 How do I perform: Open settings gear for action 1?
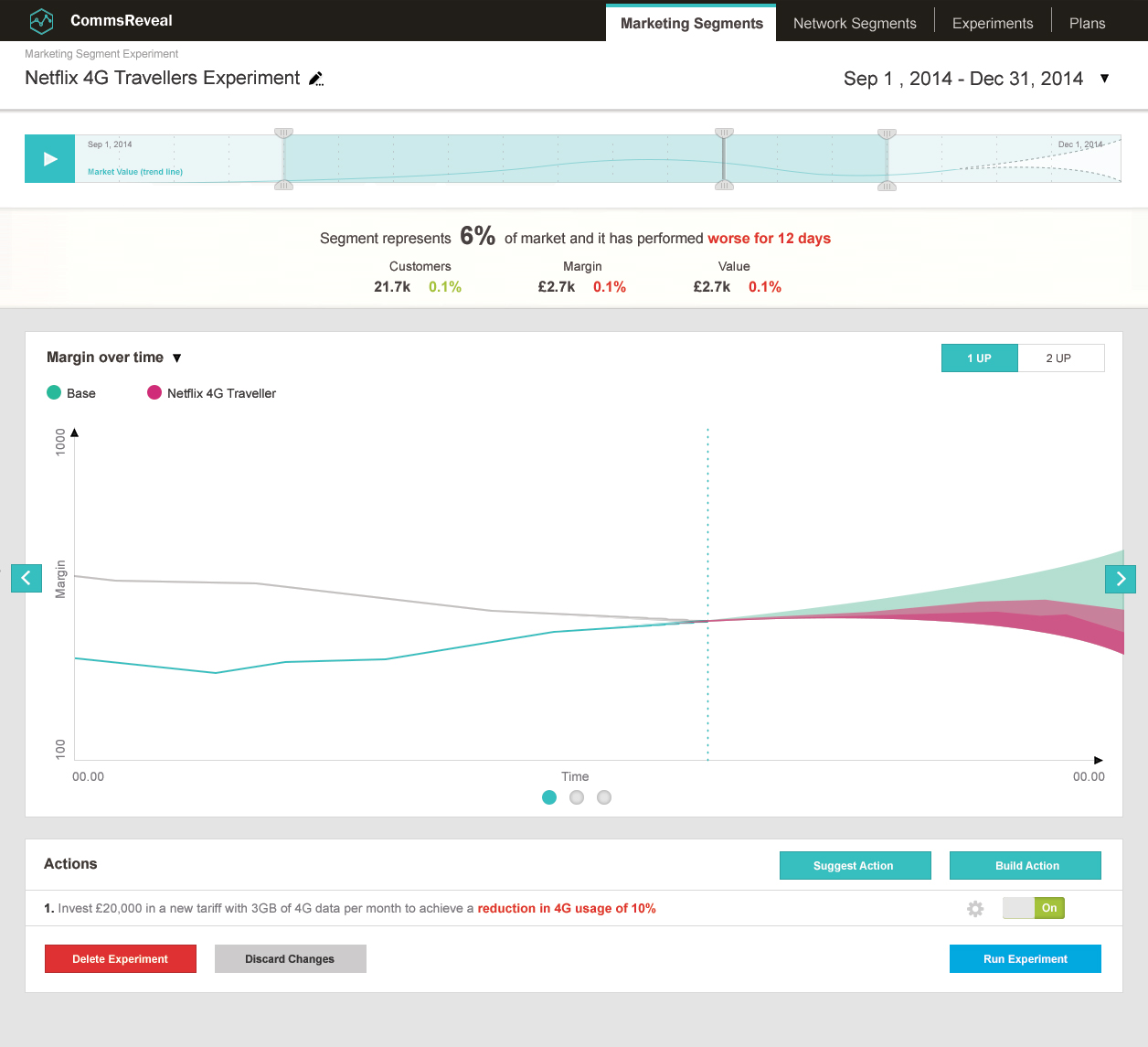[975, 909]
